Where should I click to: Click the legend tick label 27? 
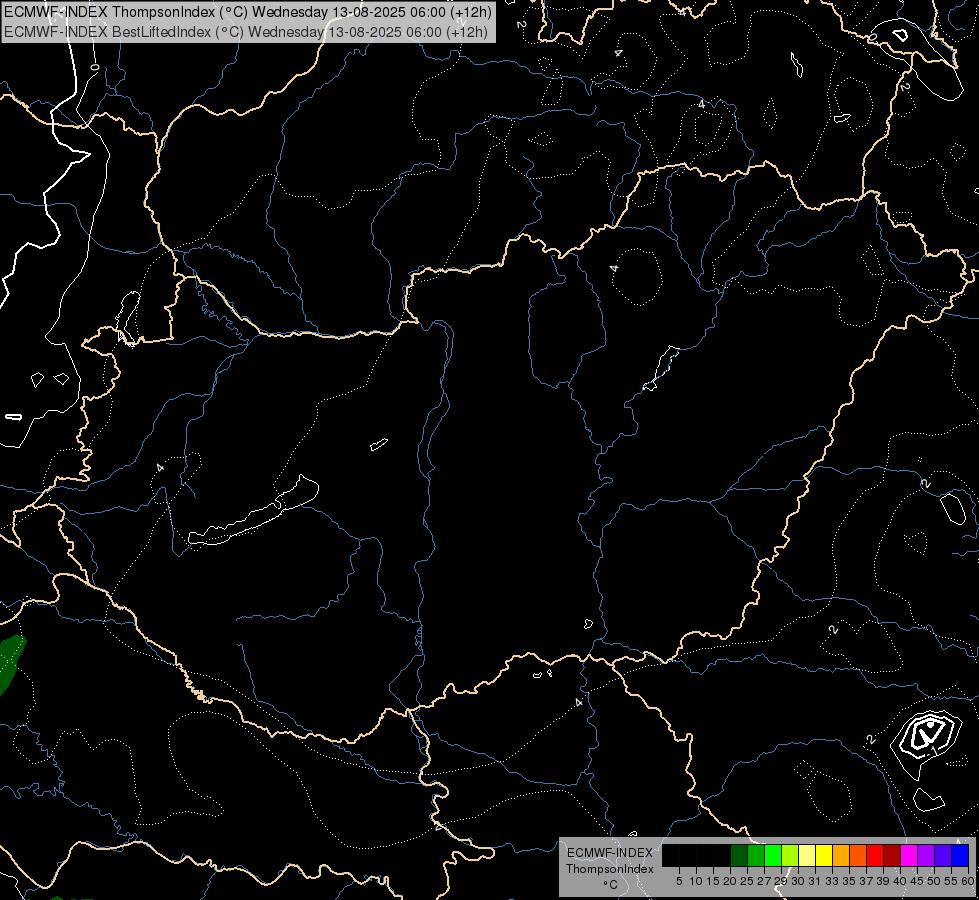tap(764, 881)
